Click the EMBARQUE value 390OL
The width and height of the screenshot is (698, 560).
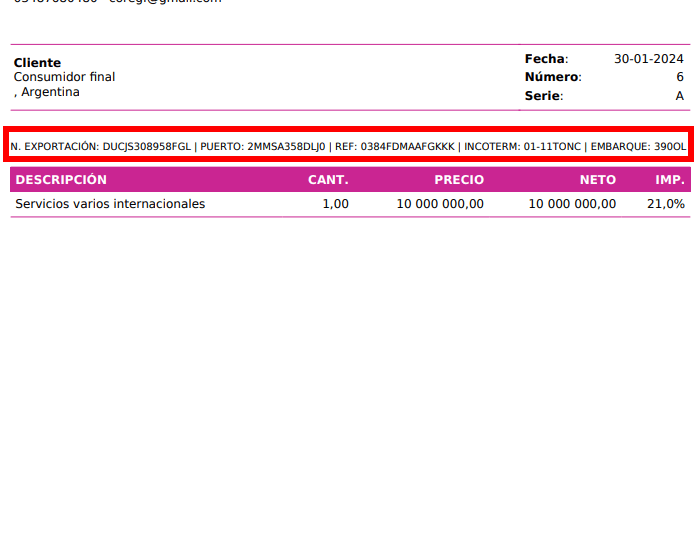coord(670,147)
